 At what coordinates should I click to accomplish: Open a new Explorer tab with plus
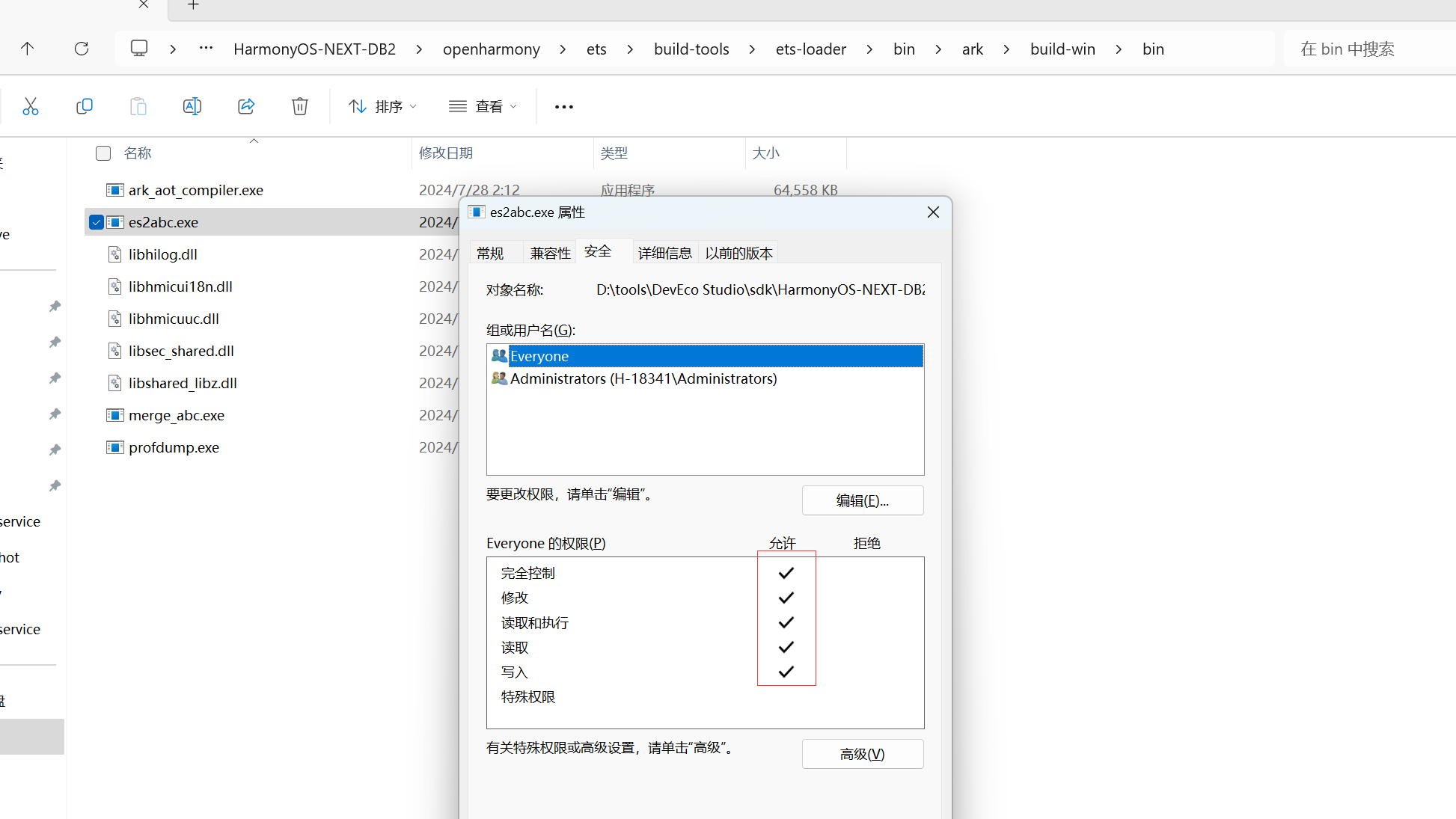(x=193, y=5)
